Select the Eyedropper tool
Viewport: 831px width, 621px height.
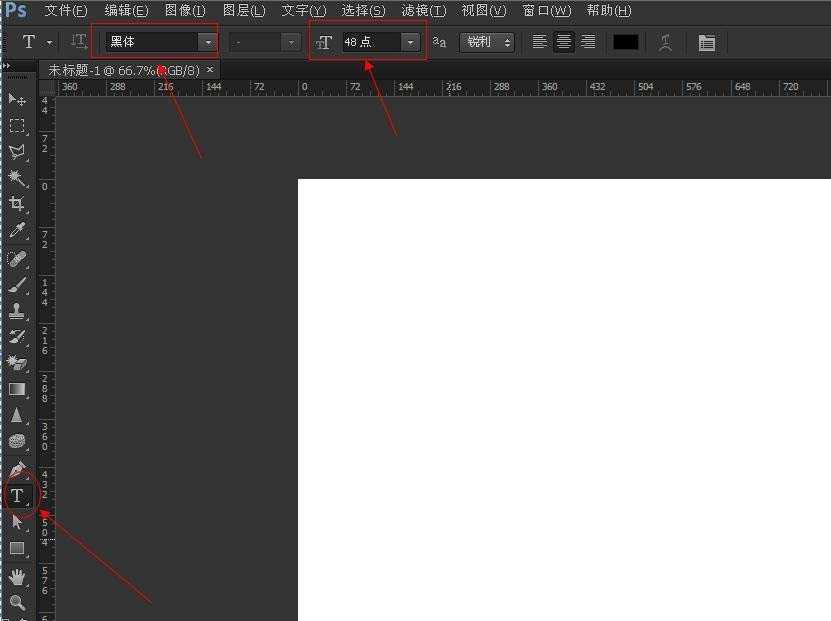click(17, 231)
